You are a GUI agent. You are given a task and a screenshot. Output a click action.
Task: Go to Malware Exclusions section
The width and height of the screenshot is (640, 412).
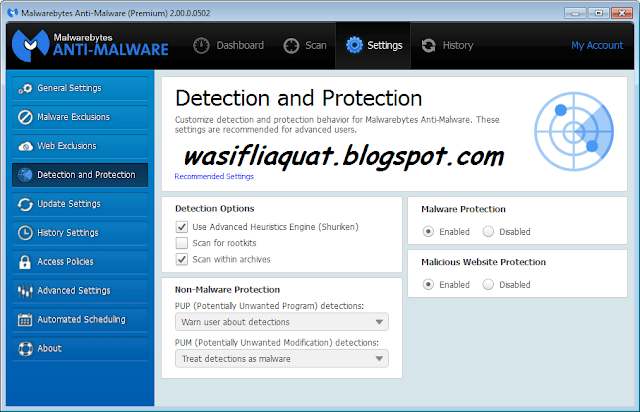(x=80, y=117)
